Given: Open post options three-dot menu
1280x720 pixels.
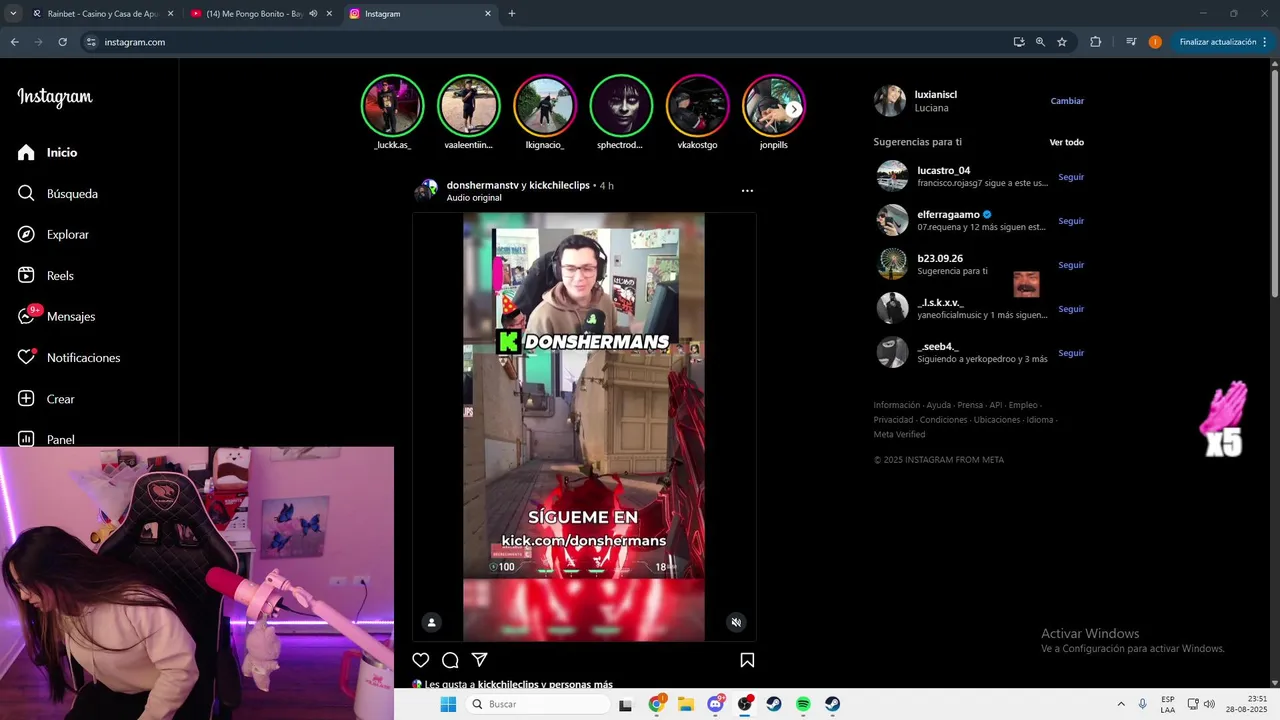Looking at the screenshot, I should (x=747, y=190).
